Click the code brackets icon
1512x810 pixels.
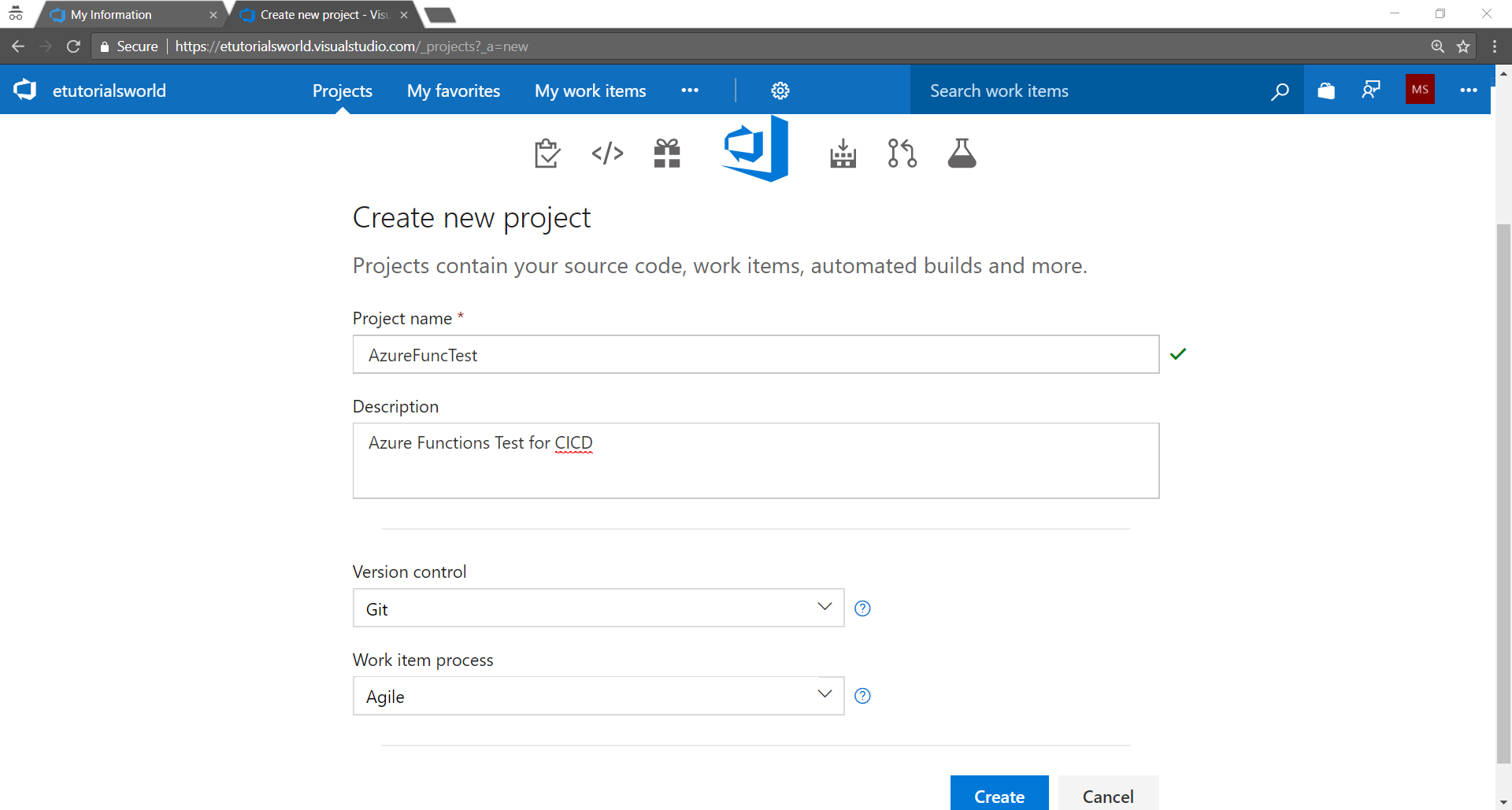coord(607,153)
